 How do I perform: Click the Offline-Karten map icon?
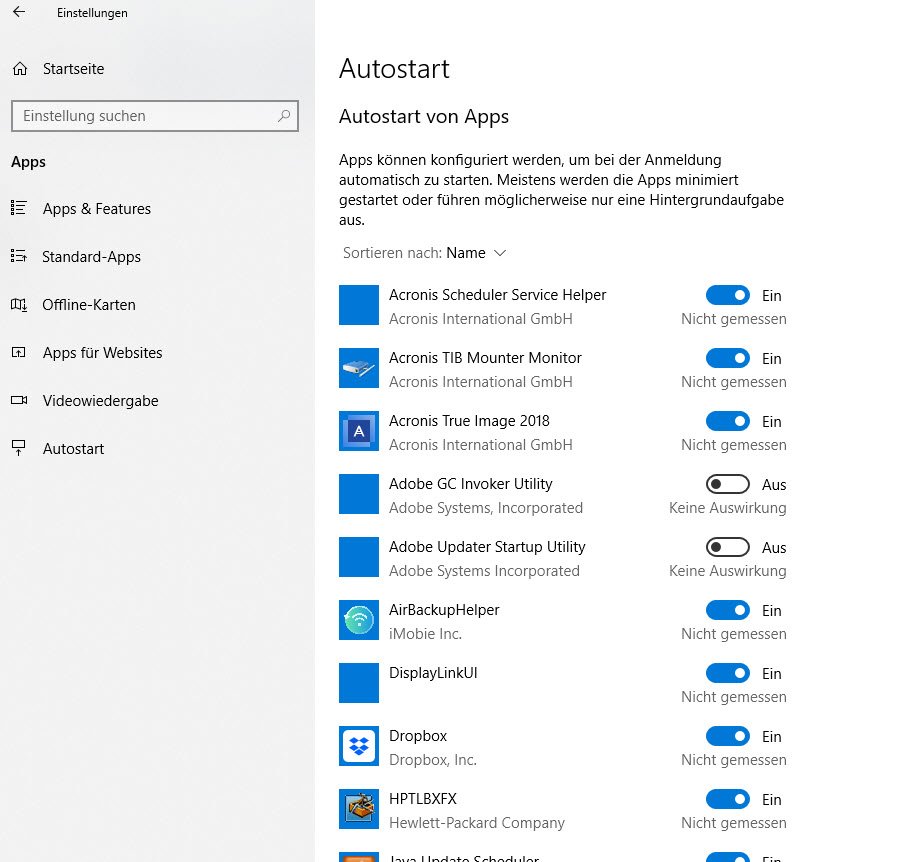19,305
